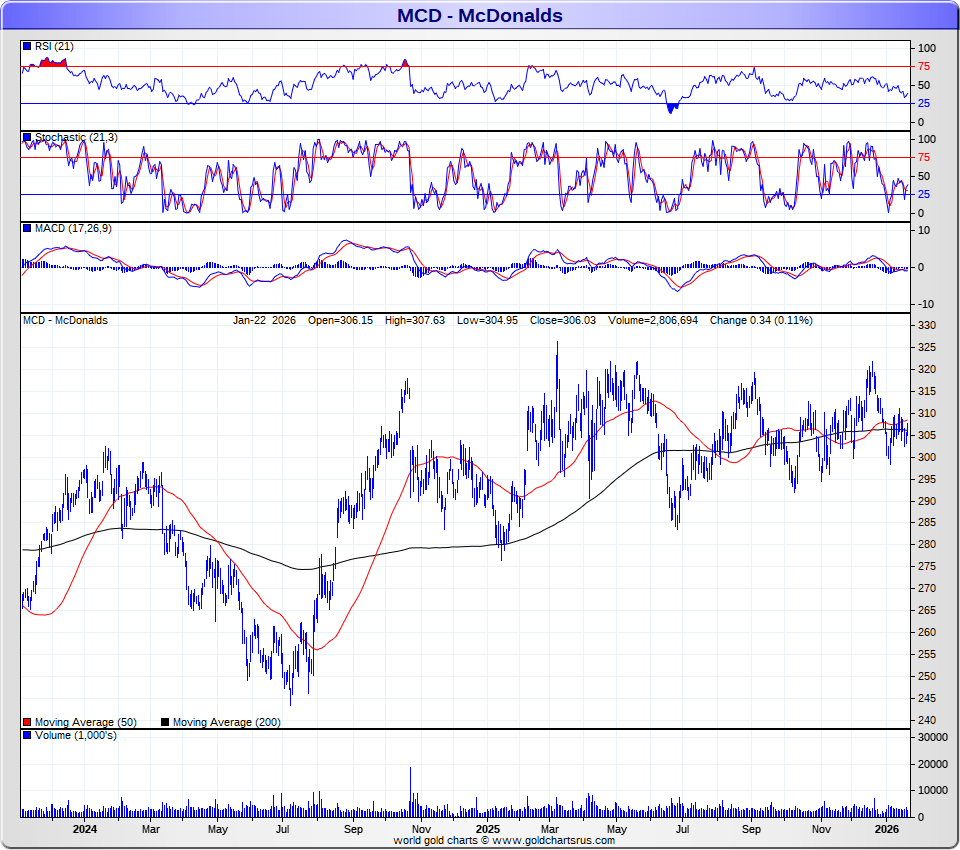The height and width of the screenshot is (850, 960).
Task: Click the 'MCD - McDonalds' chart title
Action: 479,15
